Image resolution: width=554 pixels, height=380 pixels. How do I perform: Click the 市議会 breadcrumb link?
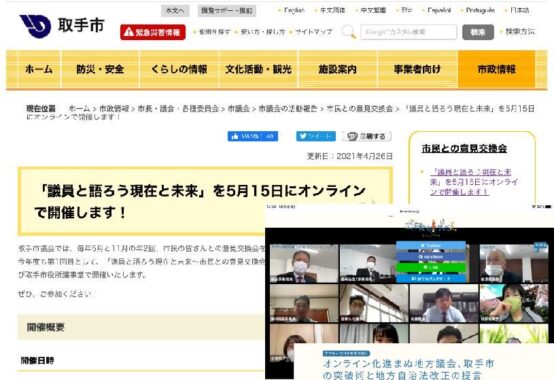tap(239, 109)
